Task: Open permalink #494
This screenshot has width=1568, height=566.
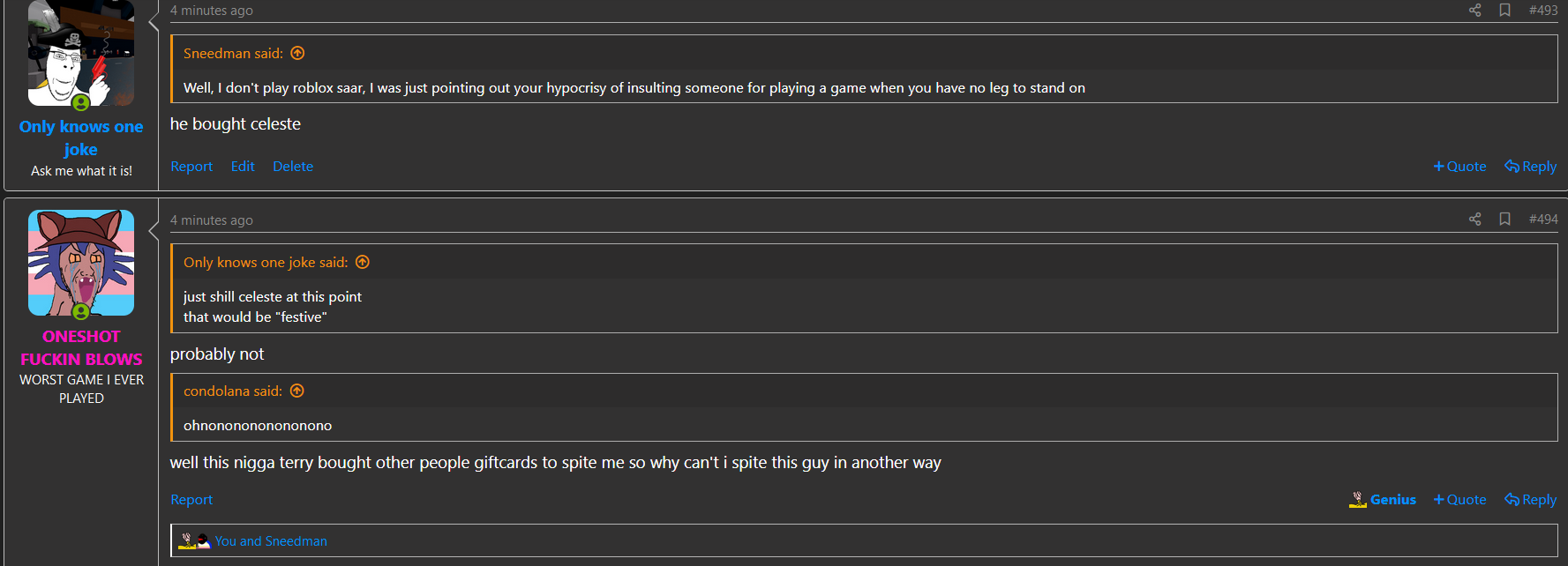Action: tap(1543, 219)
